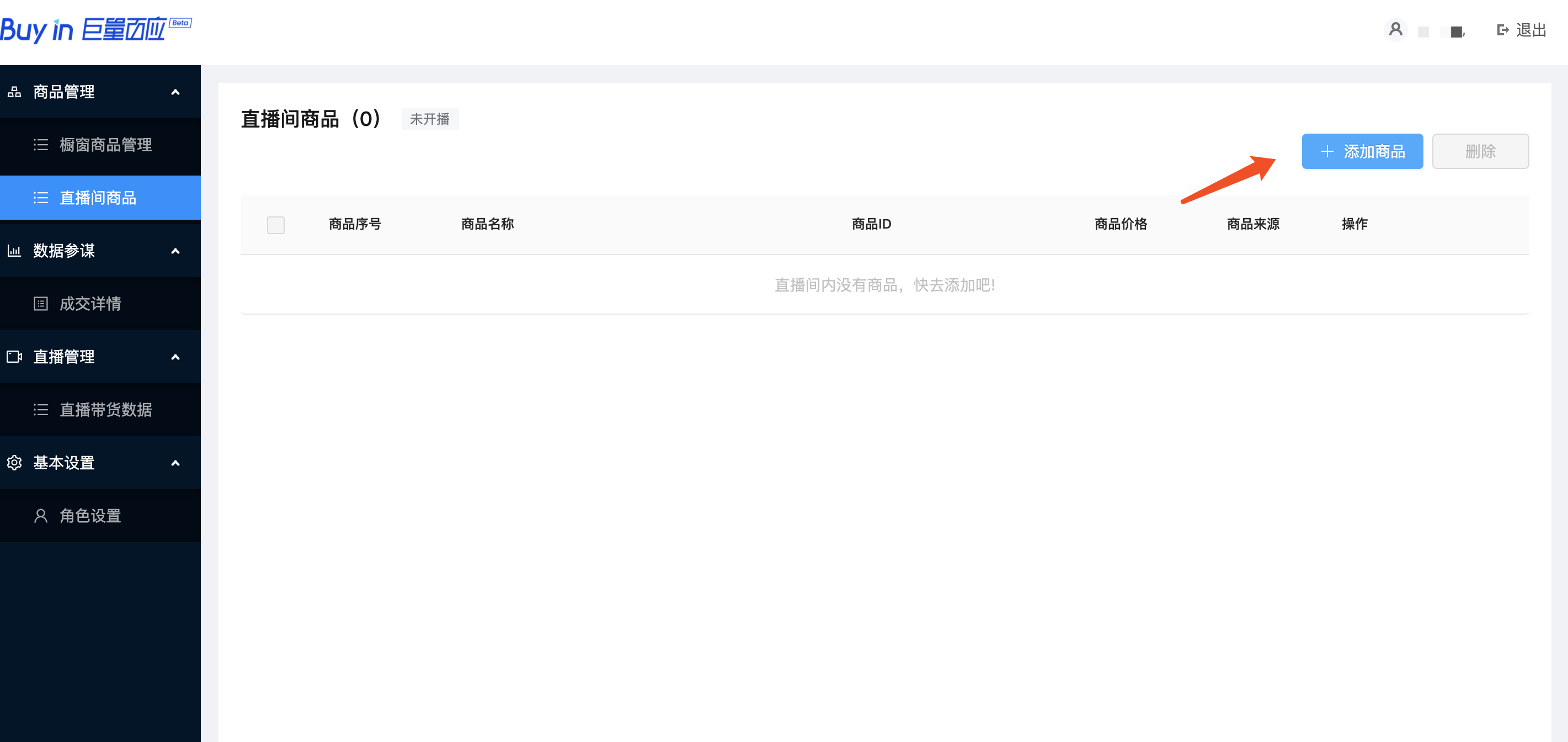Image resolution: width=1568 pixels, height=742 pixels.
Task: Click the 角色设置 person icon
Action: coord(41,516)
